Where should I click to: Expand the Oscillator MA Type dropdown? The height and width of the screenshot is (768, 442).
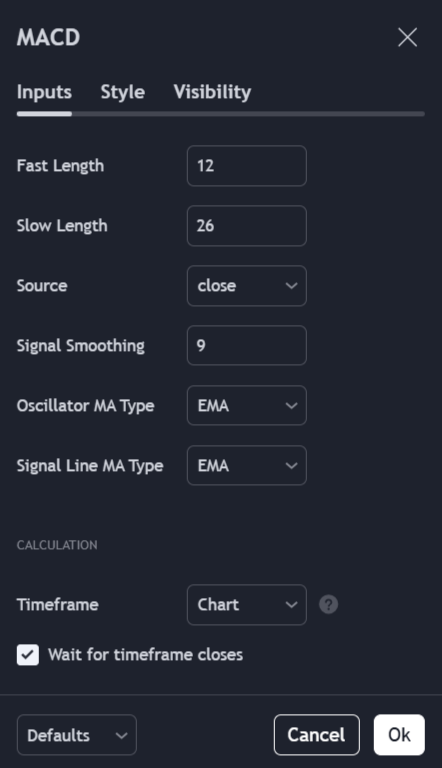point(247,406)
